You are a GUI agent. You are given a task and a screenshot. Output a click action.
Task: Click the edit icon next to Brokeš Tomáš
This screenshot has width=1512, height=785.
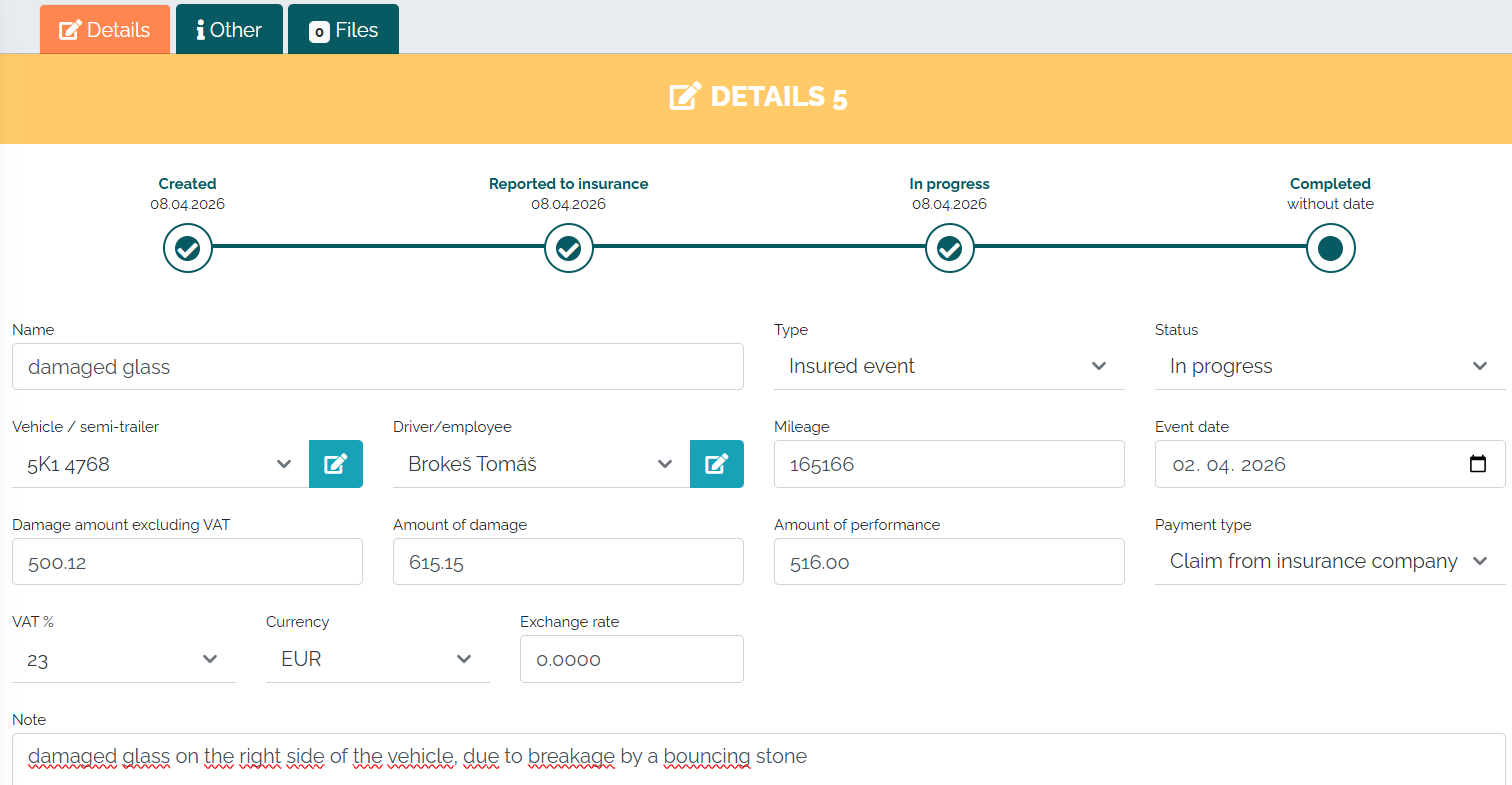[x=717, y=464]
